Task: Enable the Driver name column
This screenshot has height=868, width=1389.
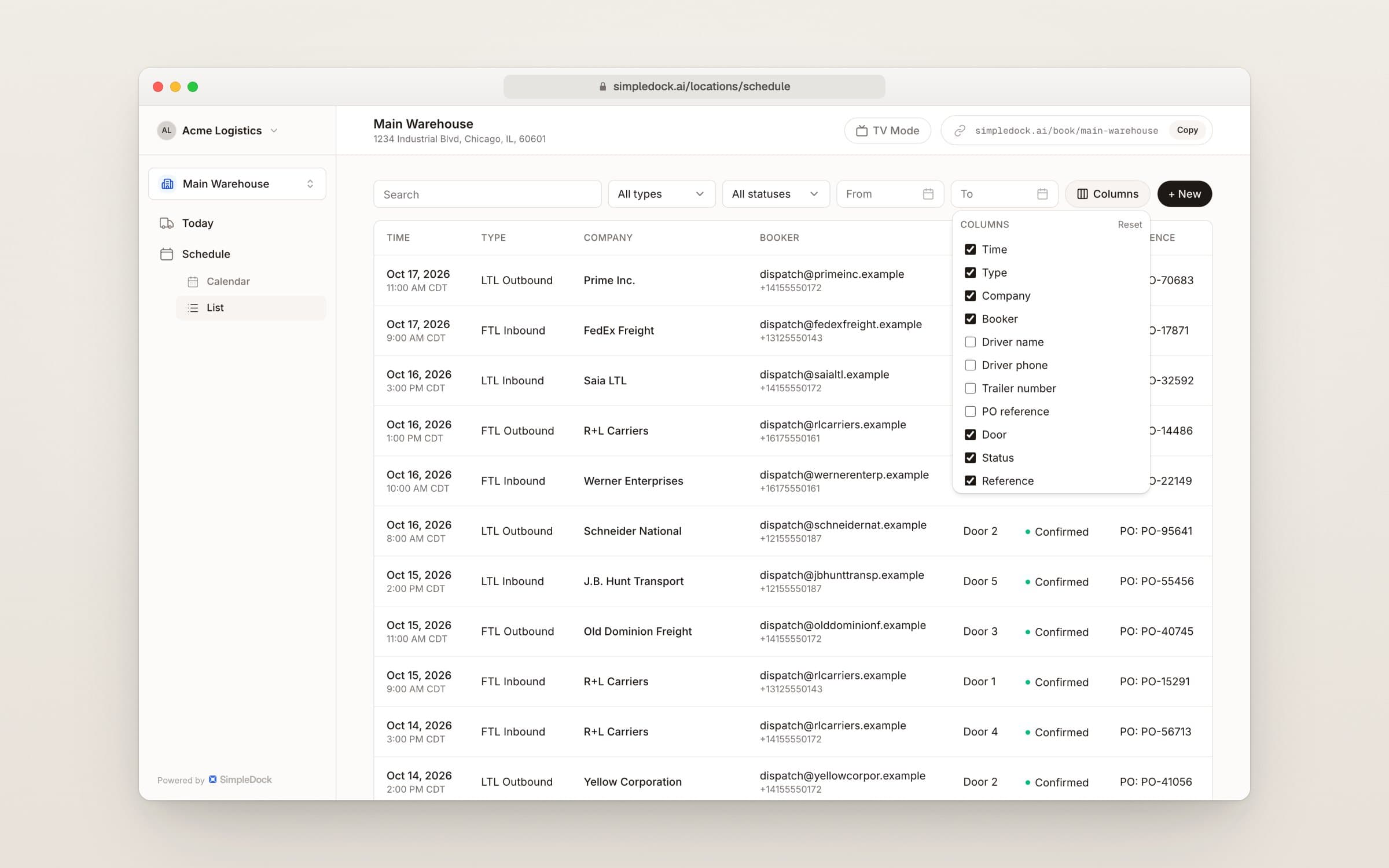Action: tap(970, 342)
